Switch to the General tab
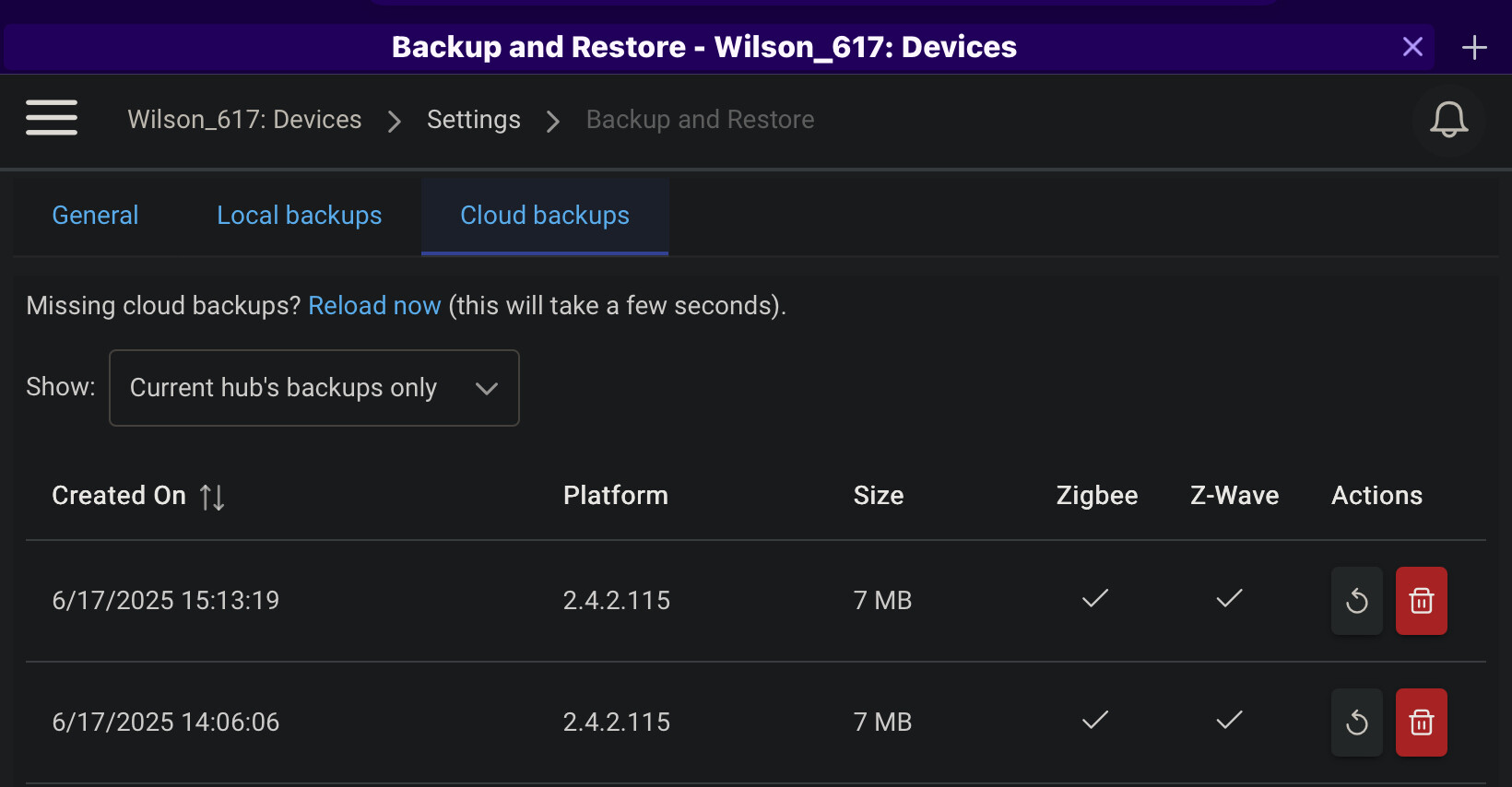The image size is (1512, 787). [95, 216]
